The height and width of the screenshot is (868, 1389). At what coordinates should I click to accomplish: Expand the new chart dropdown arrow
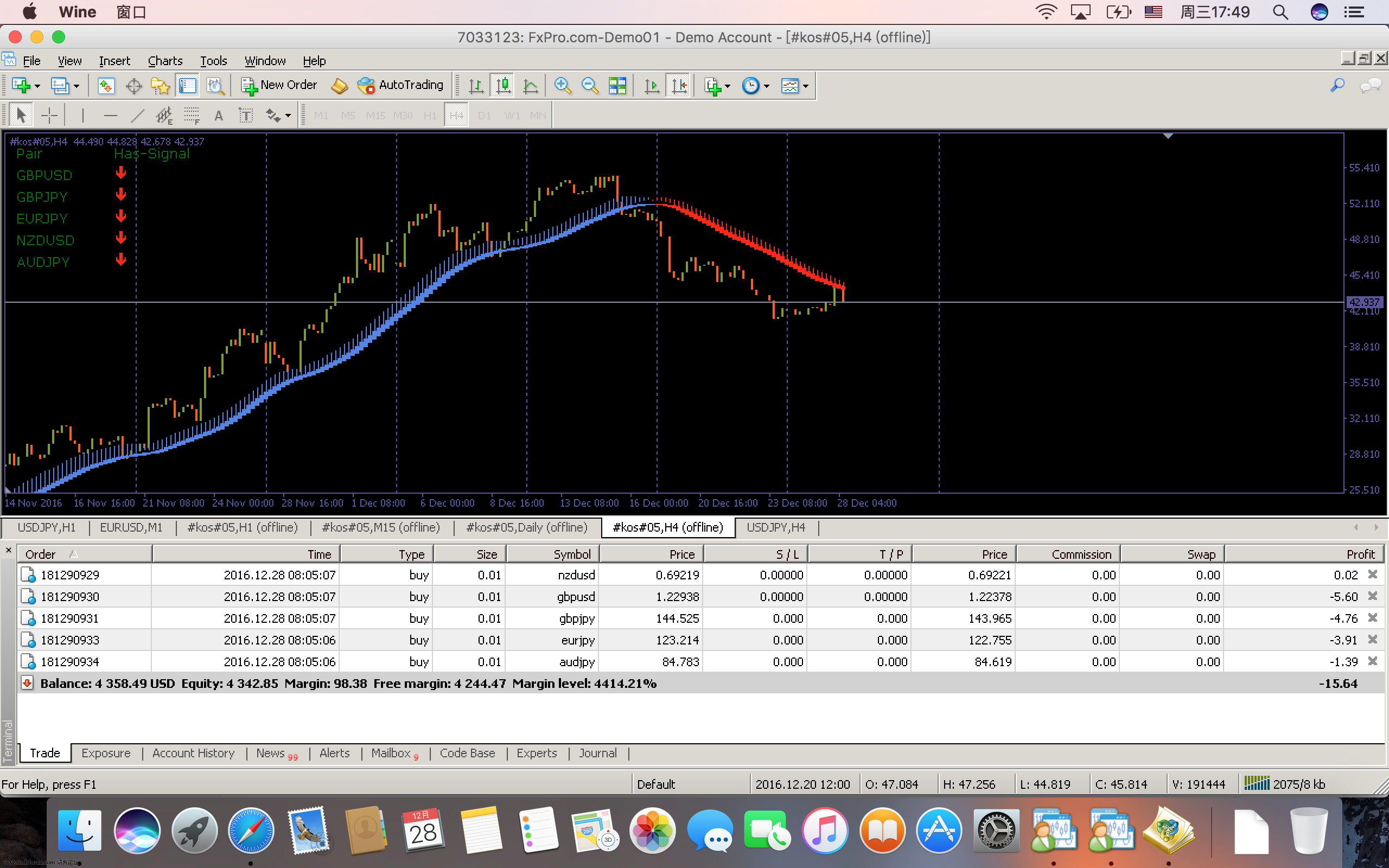[x=37, y=86]
